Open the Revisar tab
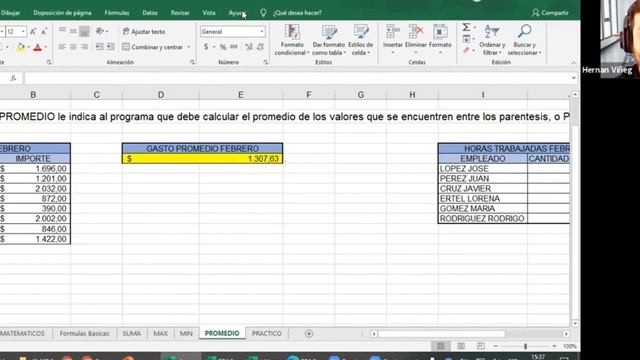Viewport: 640px width, 360px height. click(180, 13)
